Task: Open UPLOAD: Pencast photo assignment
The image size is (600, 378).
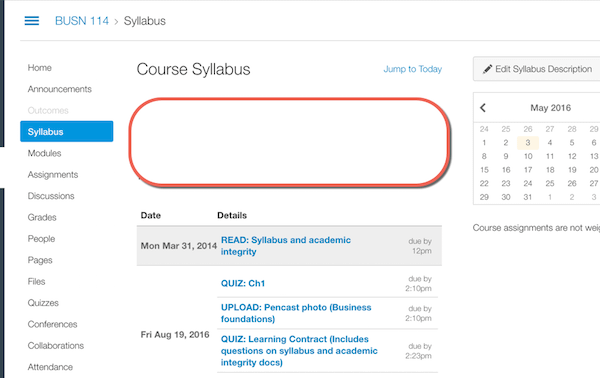Action: [296, 313]
